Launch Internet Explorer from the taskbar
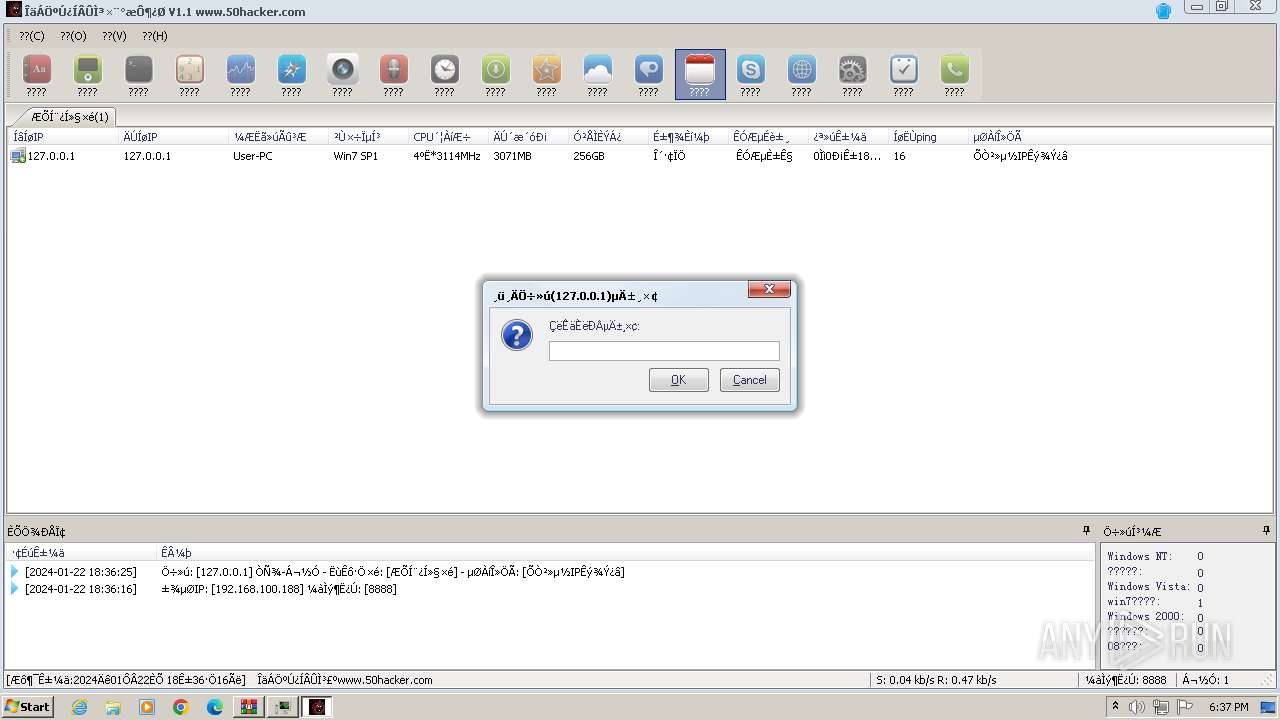1280x720 pixels. (79, 707)
